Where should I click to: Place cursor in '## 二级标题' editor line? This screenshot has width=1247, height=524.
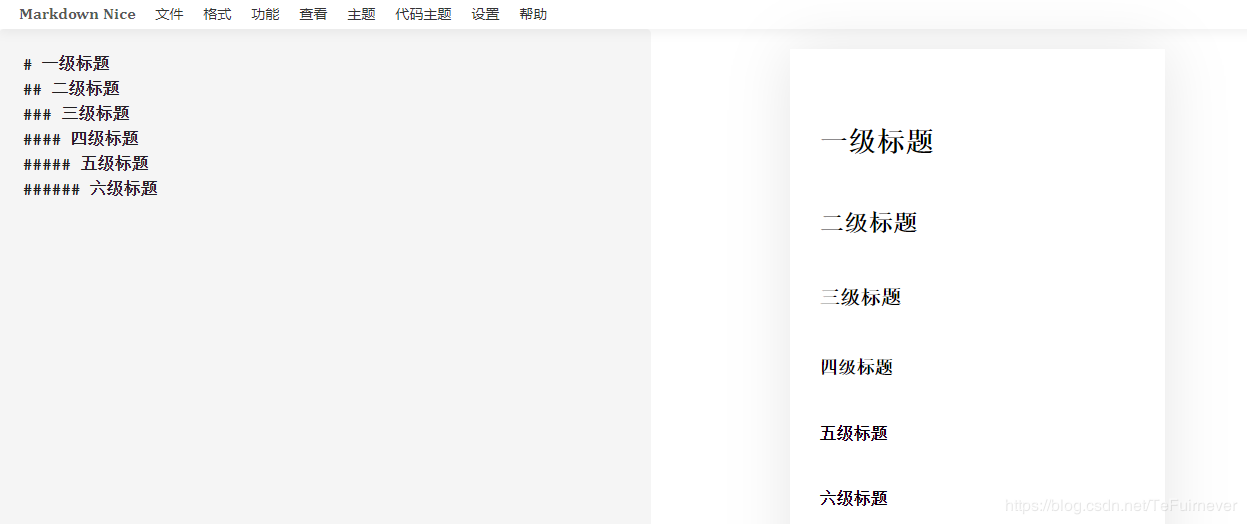click(72, 89)
